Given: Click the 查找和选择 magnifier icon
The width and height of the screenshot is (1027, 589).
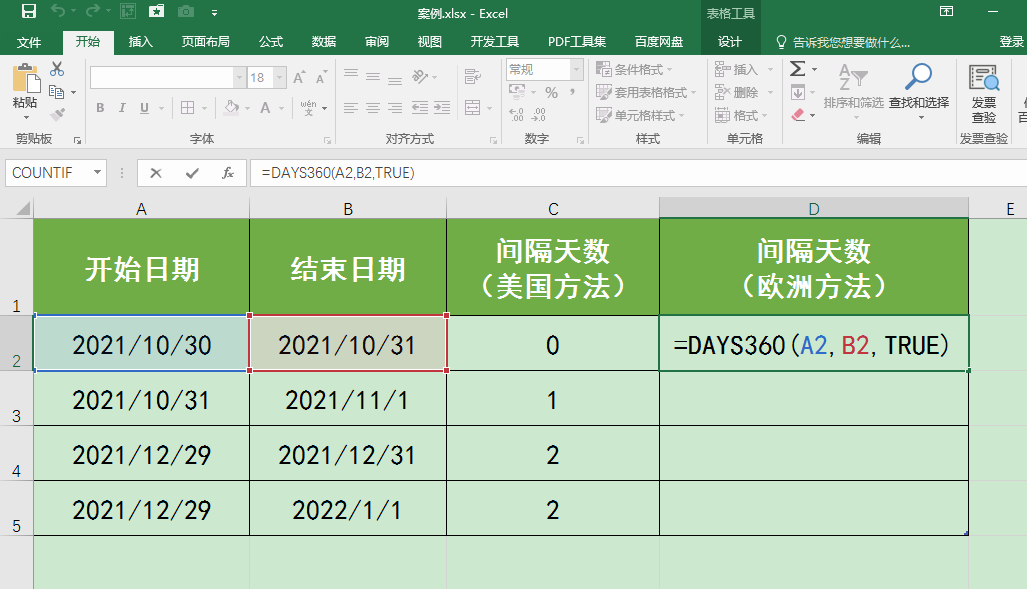Looking at the screenshot, I should (919, 75).
